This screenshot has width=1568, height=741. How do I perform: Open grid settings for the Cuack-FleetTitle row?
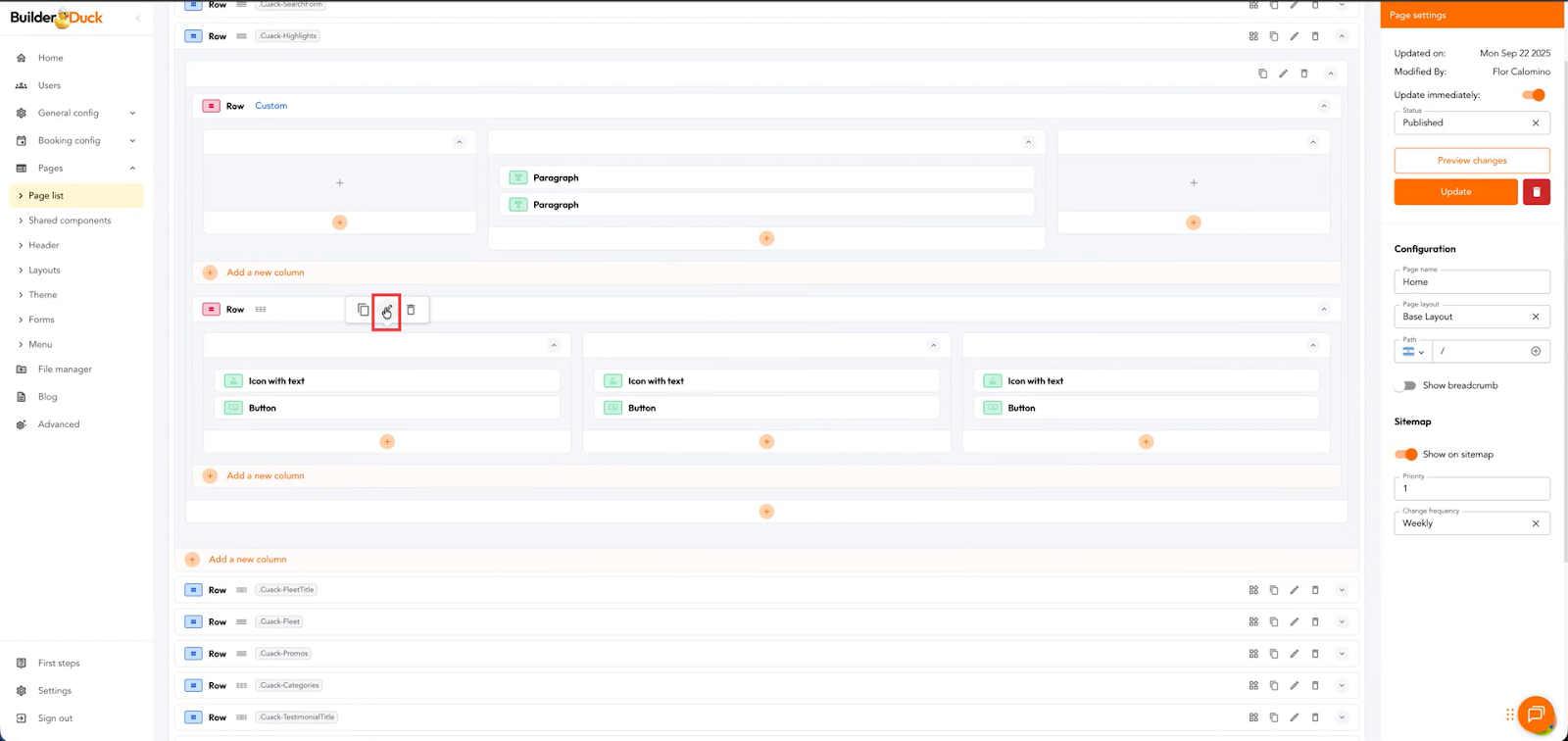[x=1253, y=590]
